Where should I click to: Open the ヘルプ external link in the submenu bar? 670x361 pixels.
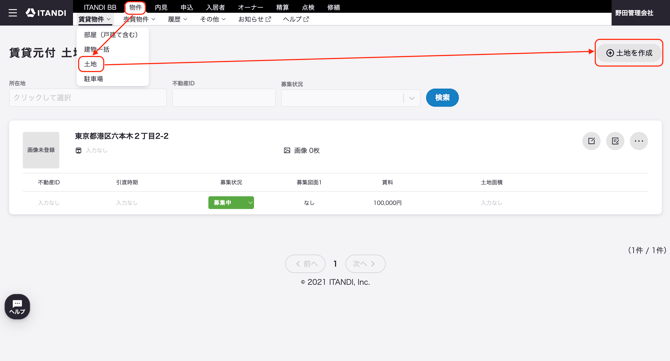[296, 19]
